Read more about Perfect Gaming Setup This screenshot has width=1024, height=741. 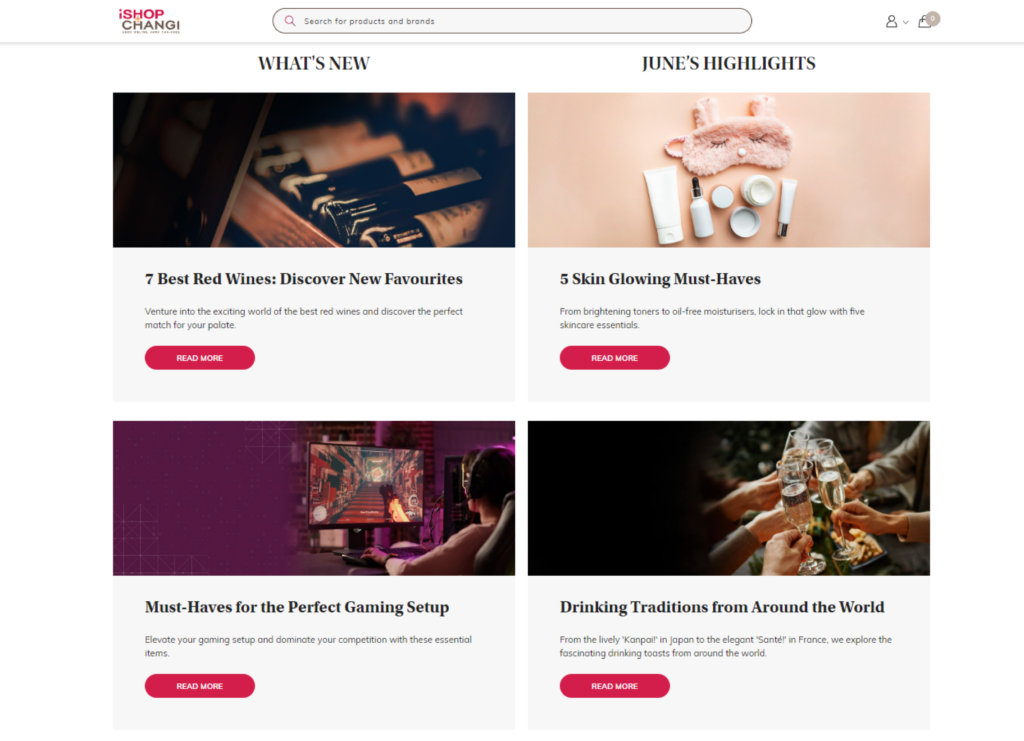pos(200,686)
